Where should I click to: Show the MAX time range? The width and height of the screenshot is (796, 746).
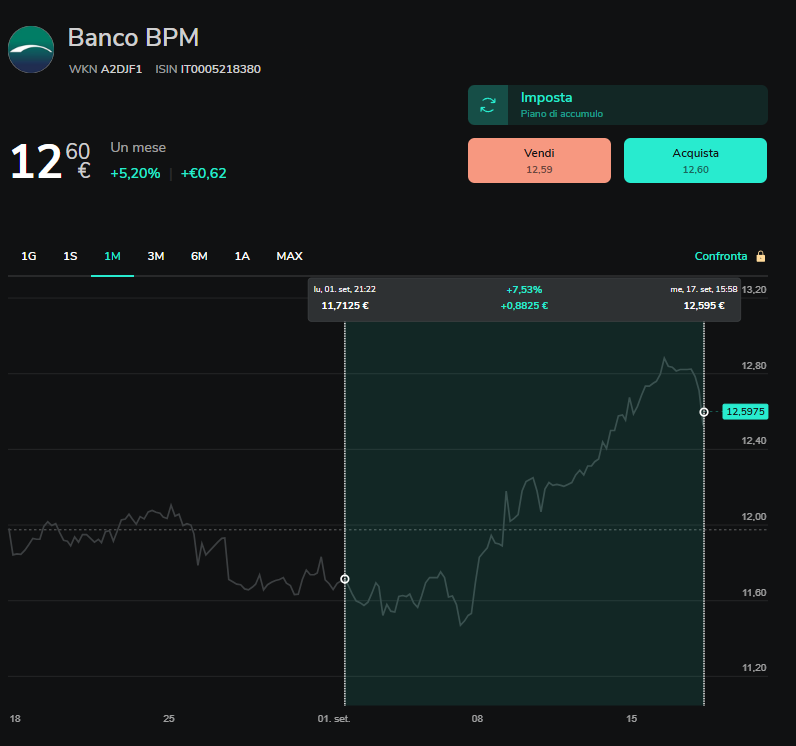289,256
